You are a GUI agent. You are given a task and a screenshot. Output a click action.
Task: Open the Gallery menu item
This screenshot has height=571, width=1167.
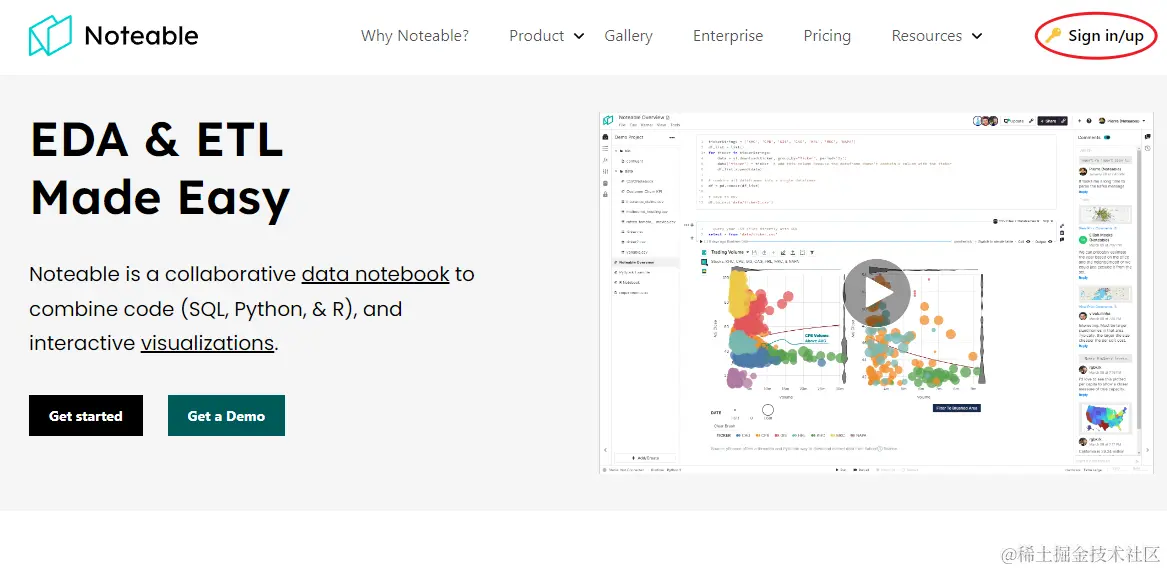[x=628, y=36]
